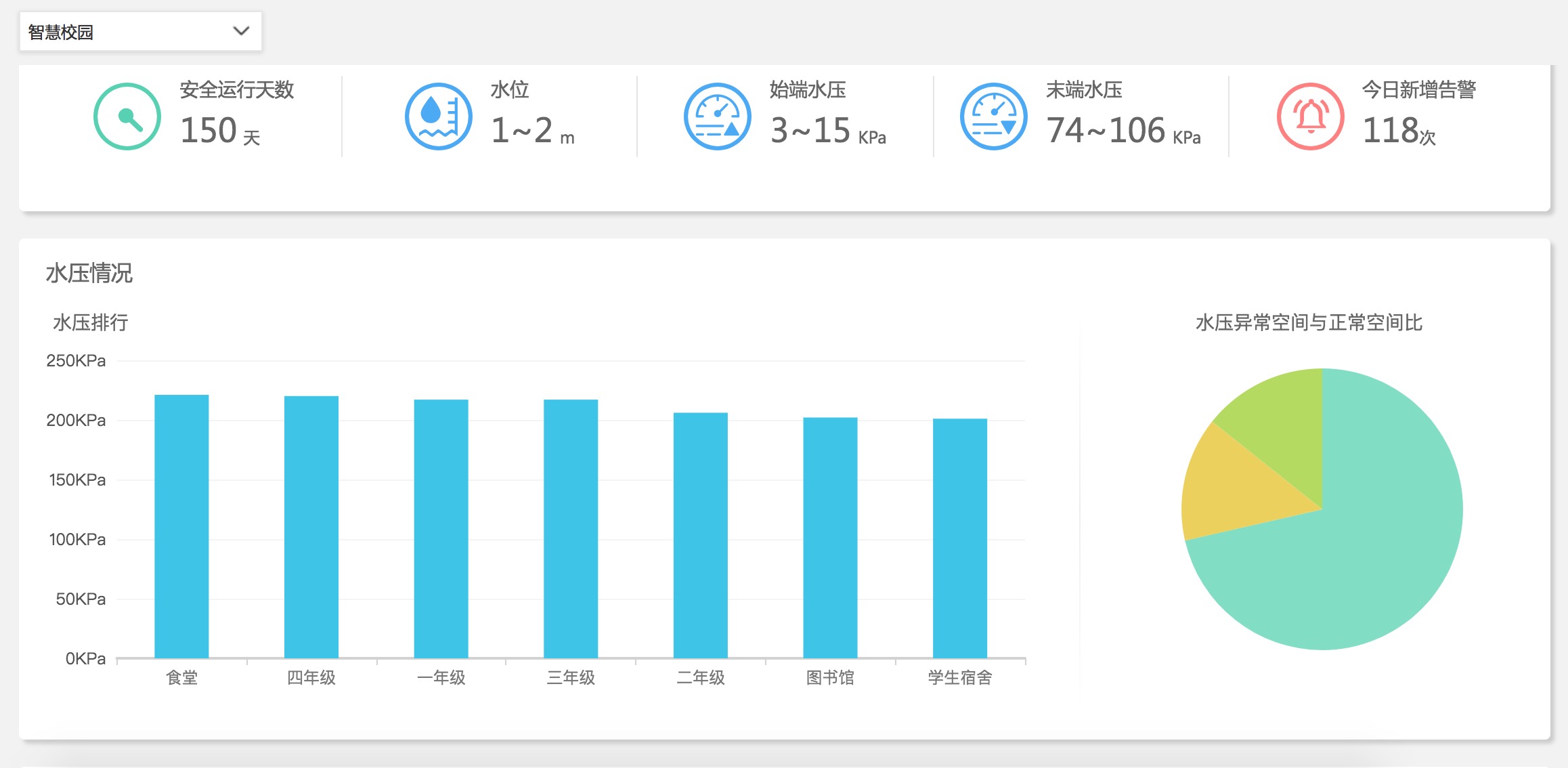Click the 食堂 bar in the pressure chart
The height and width of the screenshot is (768, 1568).
pyautogui.click(x=181, y=526)
